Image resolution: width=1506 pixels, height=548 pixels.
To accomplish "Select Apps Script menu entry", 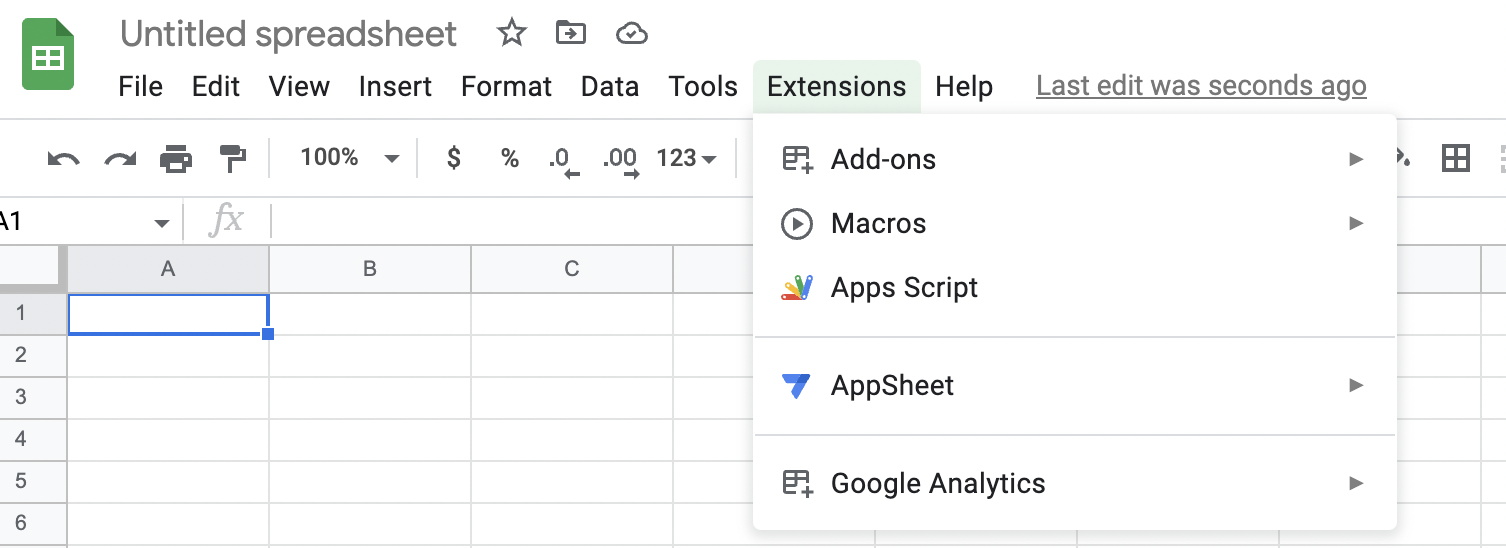I will click(1074, 288).
